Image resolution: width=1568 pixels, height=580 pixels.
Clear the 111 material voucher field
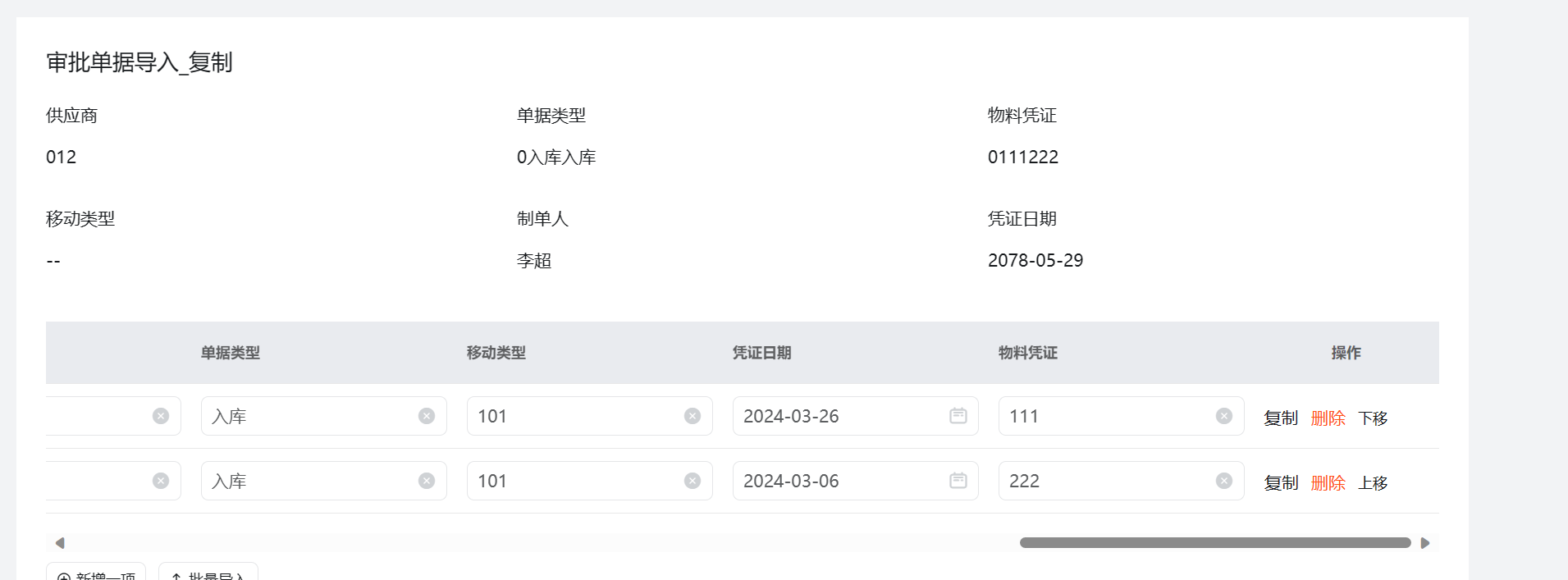1224,416
